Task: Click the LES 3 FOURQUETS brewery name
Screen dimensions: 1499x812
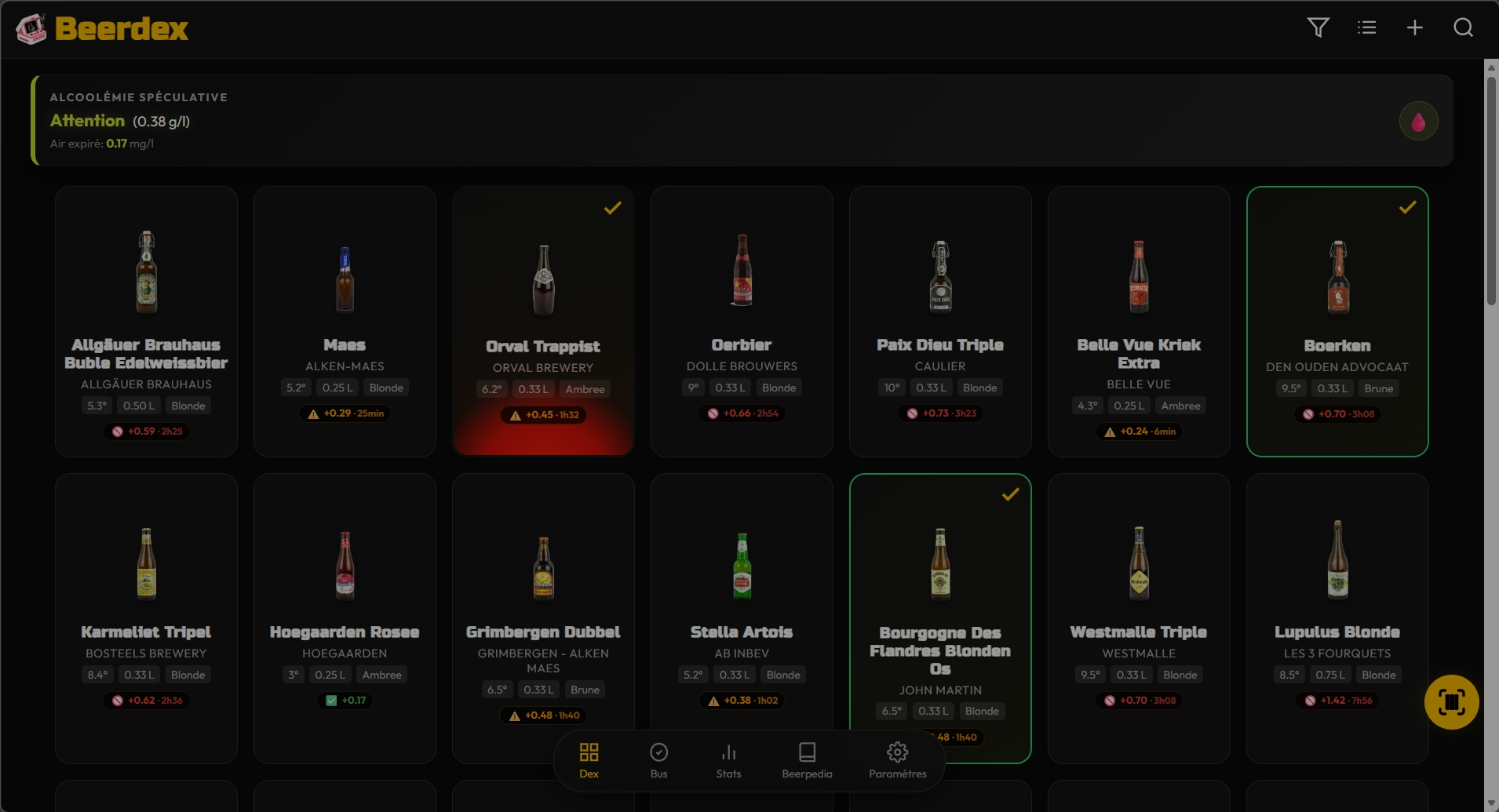Action: (1337, 654)
